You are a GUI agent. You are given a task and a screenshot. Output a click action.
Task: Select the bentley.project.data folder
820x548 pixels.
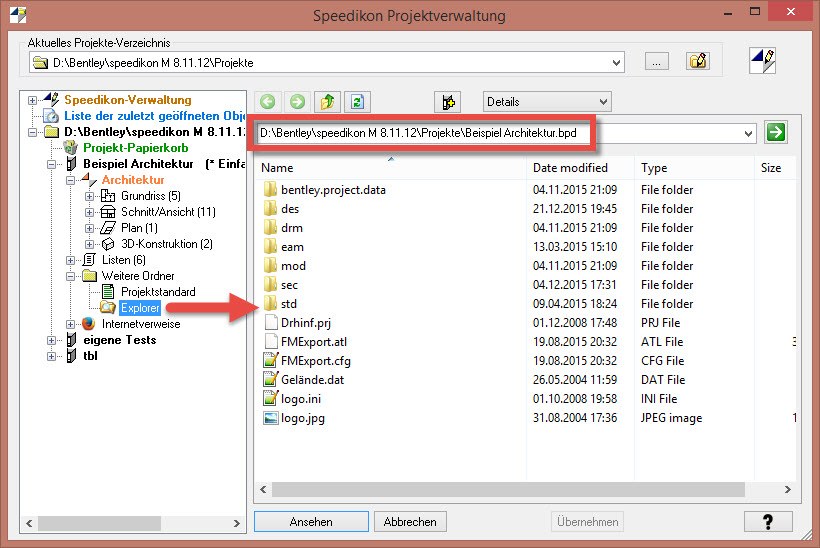pyautogui.click(x=333, y=190)
